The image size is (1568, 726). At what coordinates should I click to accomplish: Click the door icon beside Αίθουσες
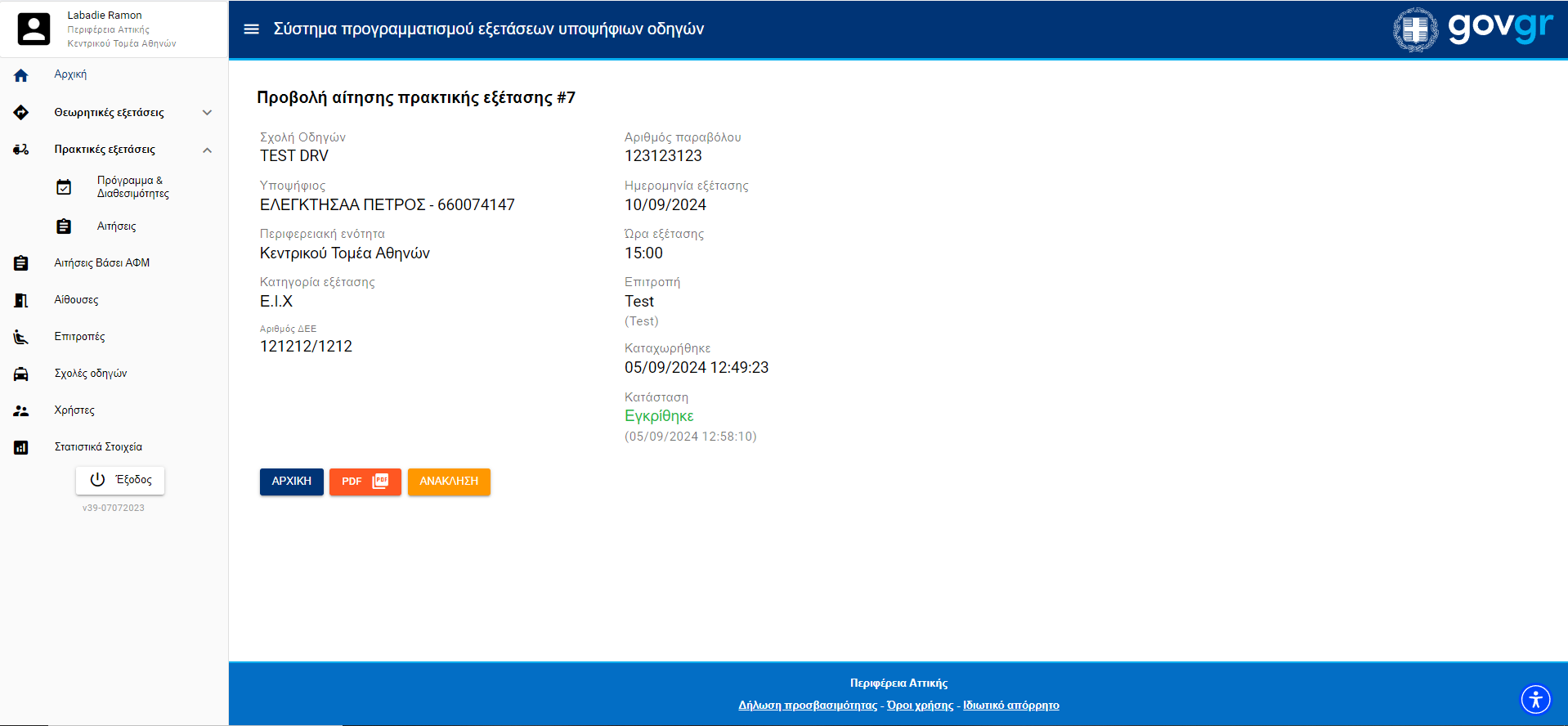(21, 300)
